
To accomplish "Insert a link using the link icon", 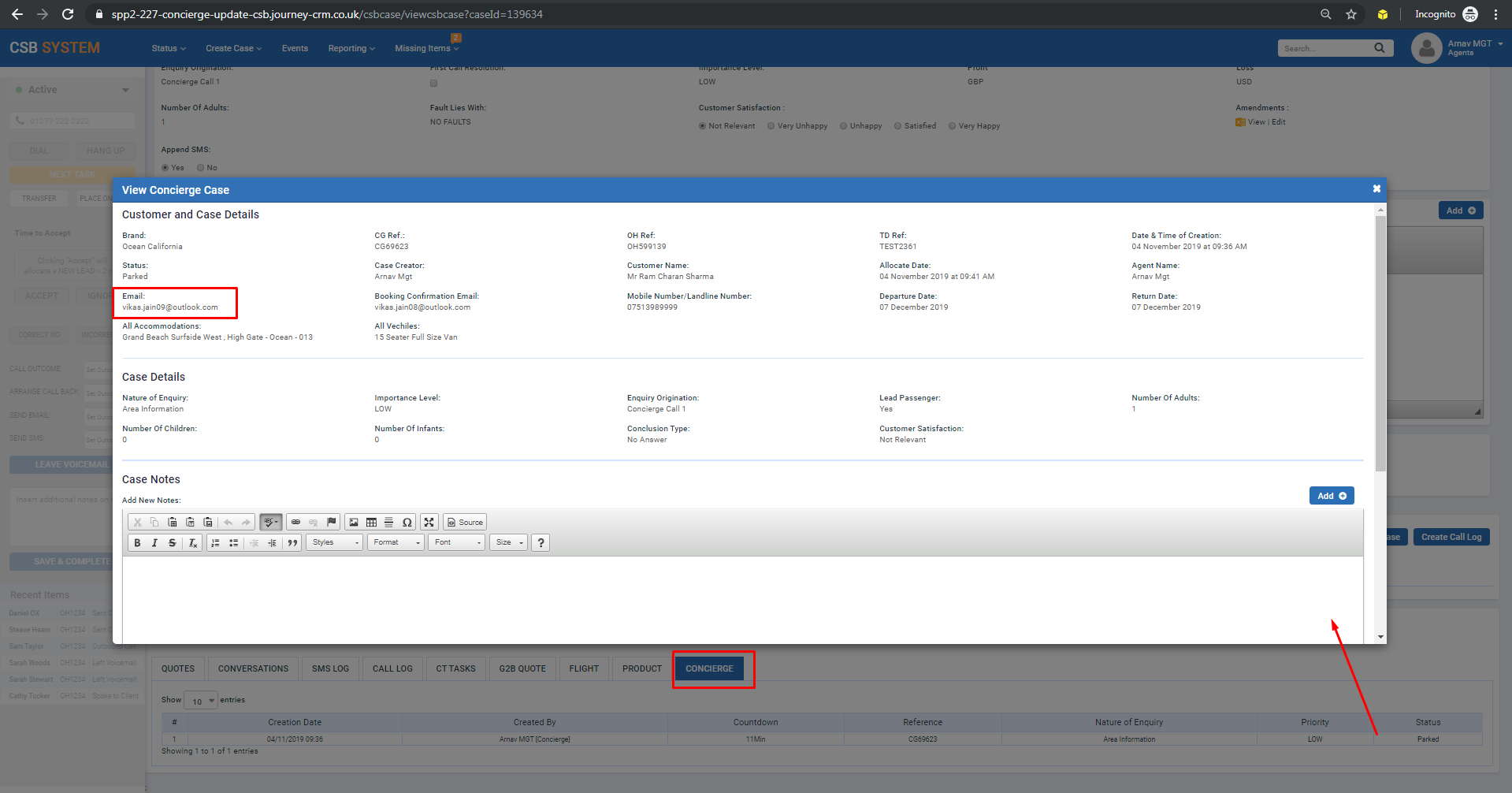I will 295,522.
